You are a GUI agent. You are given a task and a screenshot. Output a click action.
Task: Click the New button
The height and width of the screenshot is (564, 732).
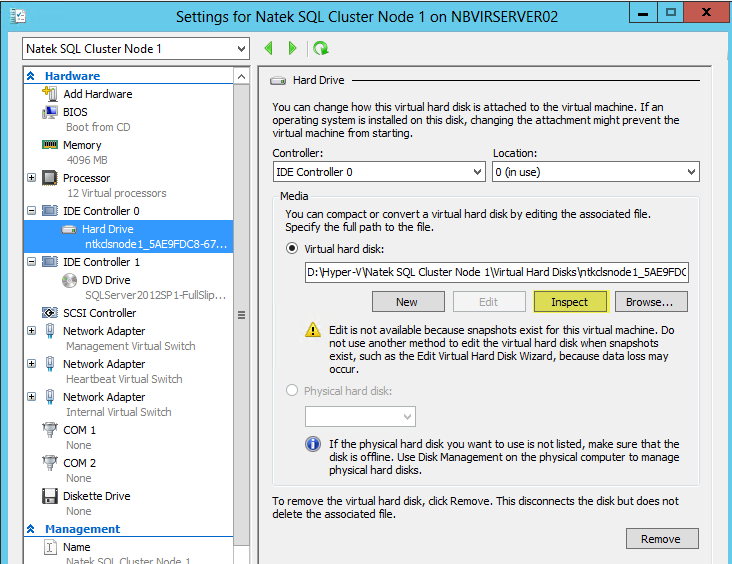click(x=408, y=302)
